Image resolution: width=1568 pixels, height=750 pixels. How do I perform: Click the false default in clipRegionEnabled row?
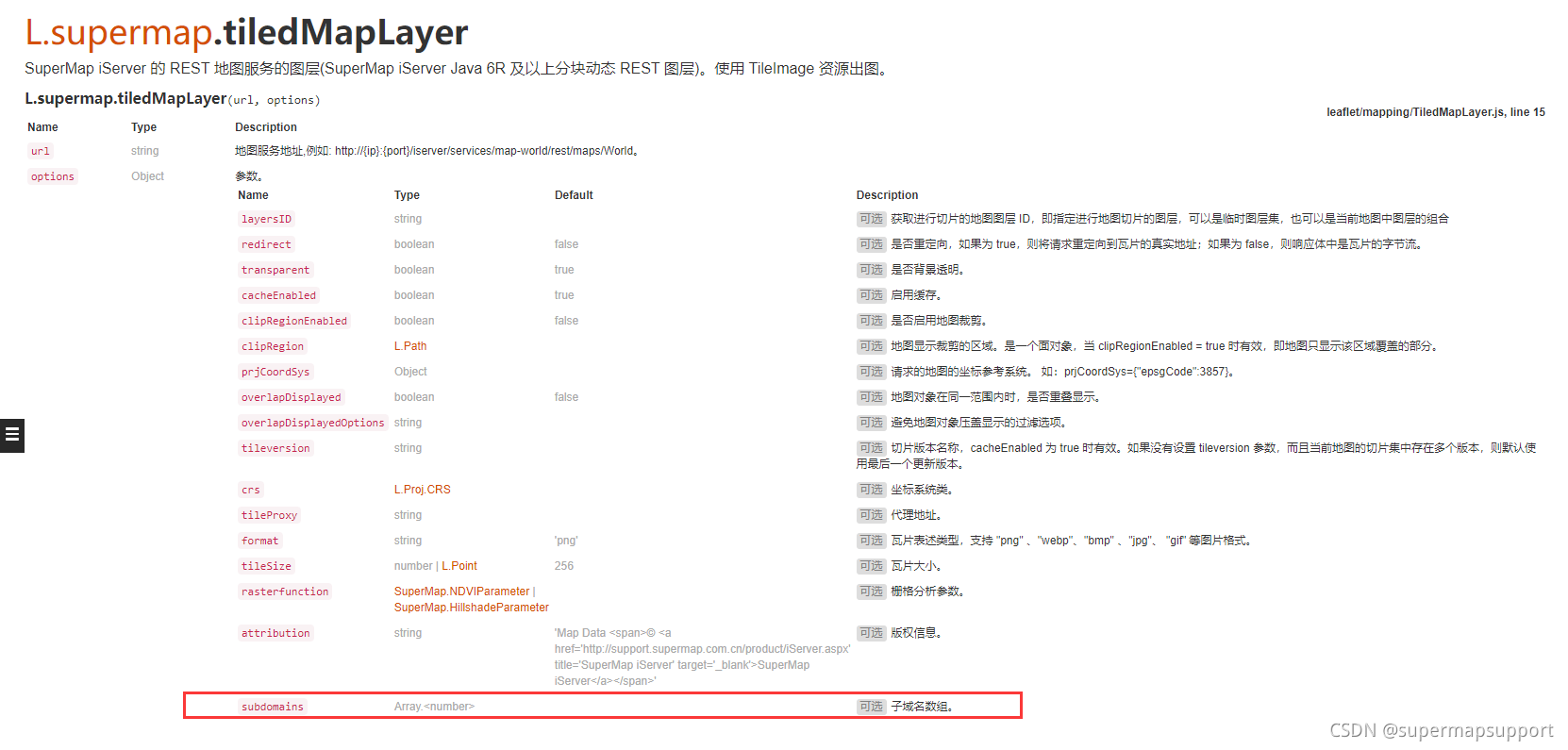[566, 321]
